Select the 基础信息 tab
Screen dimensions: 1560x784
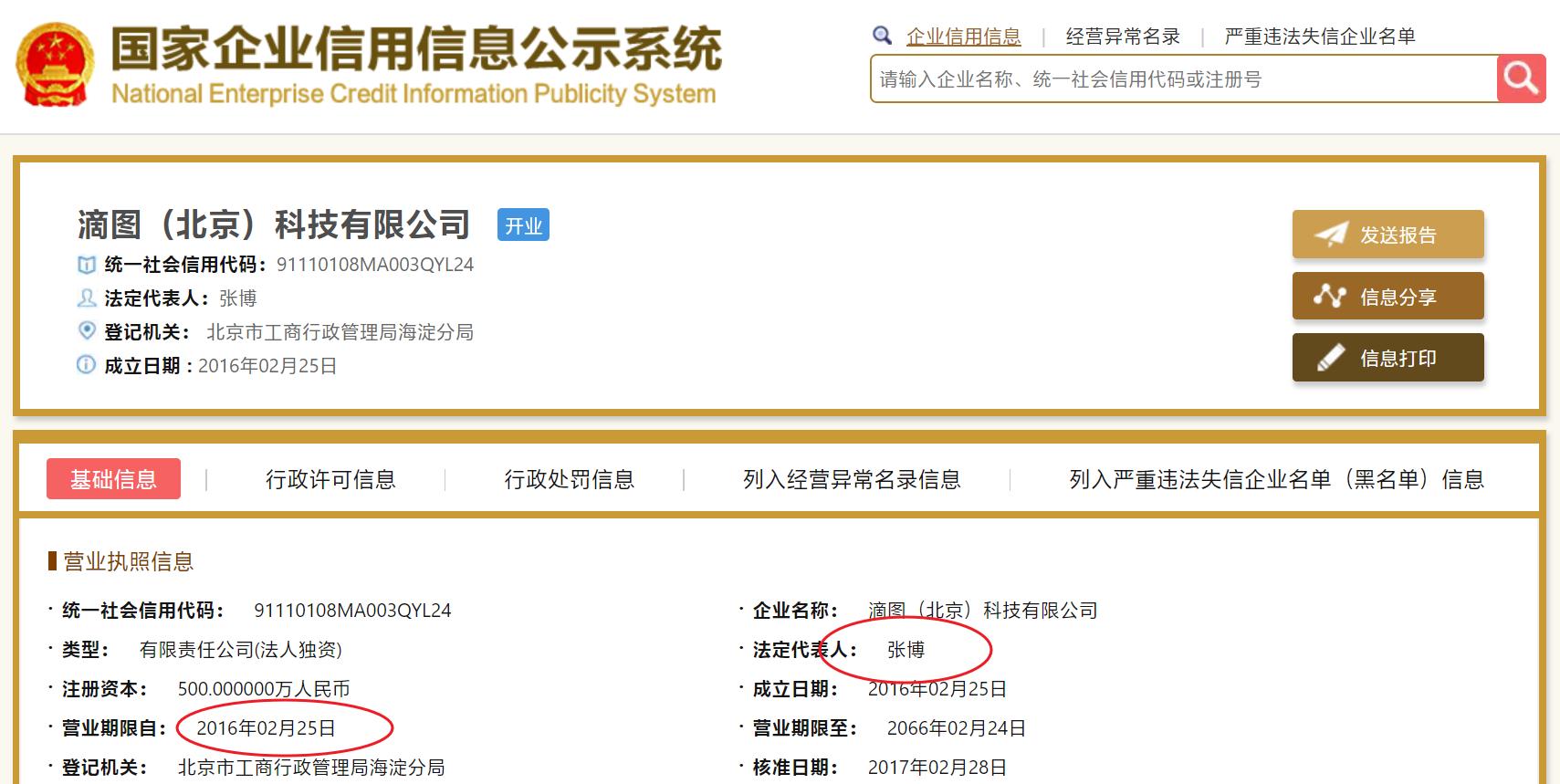point(113,479)
